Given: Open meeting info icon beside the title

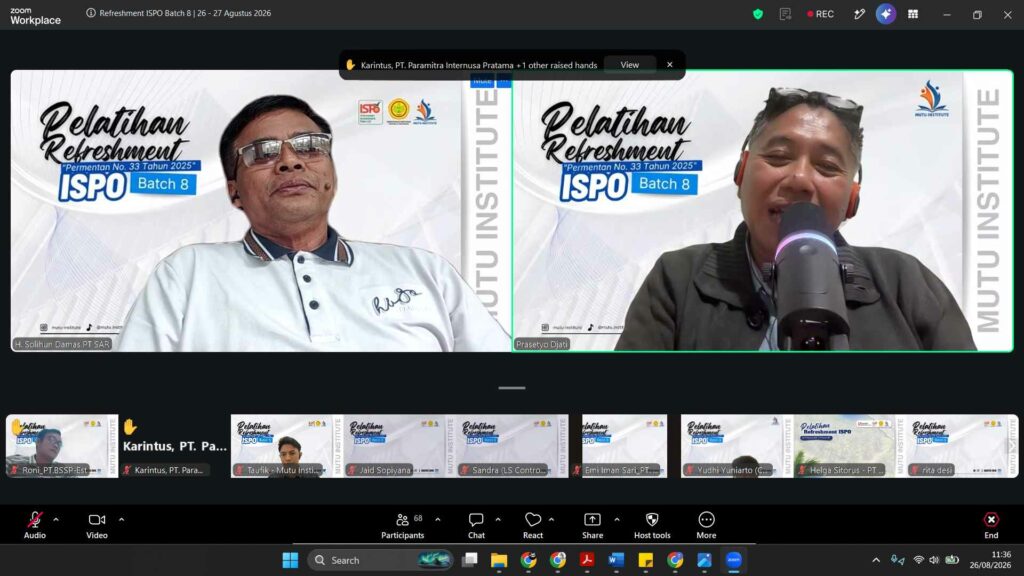Looking at the screenshot, I should pos(91,13).
